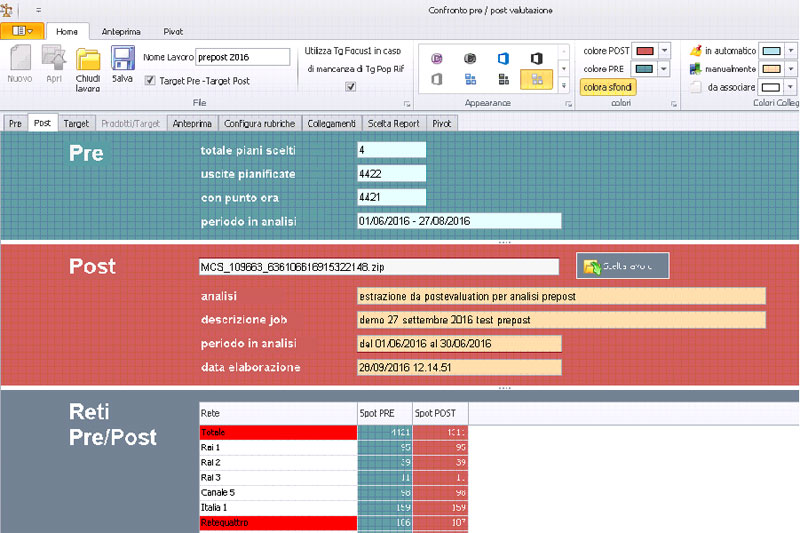
Task: Toggle the Target Pre -Target Post checkbox
Action: click(150, 81)
